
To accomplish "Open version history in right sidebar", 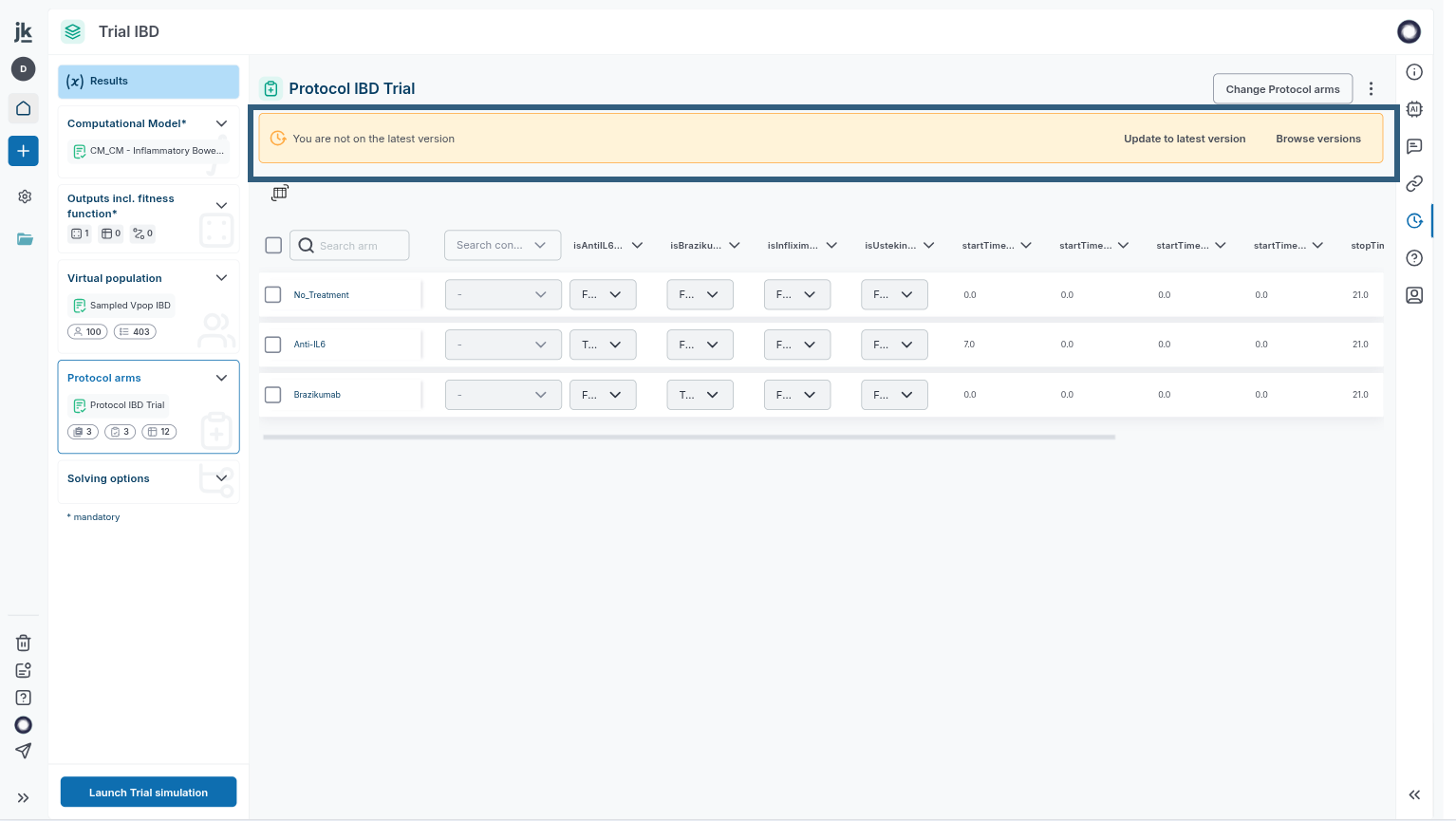I will [1414, 220].
